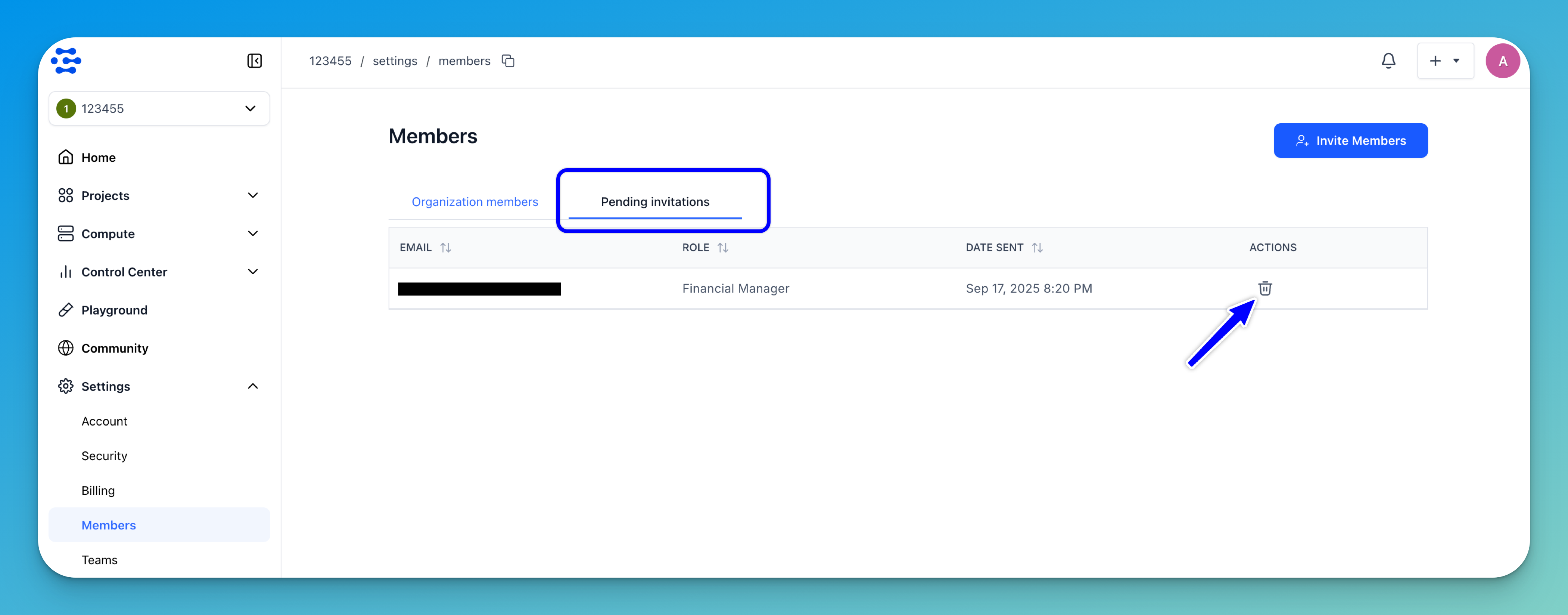This screenshot has width=1568, height=615.
Task: Open notifications bell
Action: click(1388, 61)
